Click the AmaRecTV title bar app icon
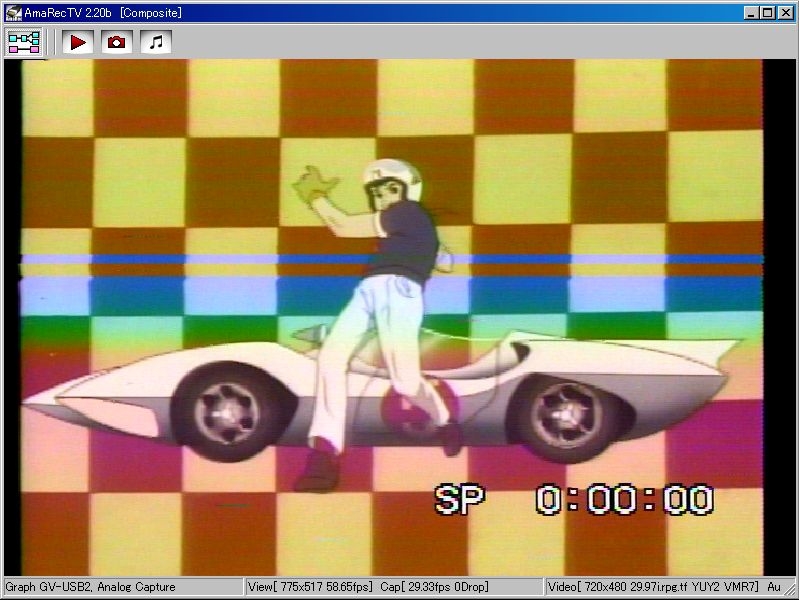 tap(13, 13)
